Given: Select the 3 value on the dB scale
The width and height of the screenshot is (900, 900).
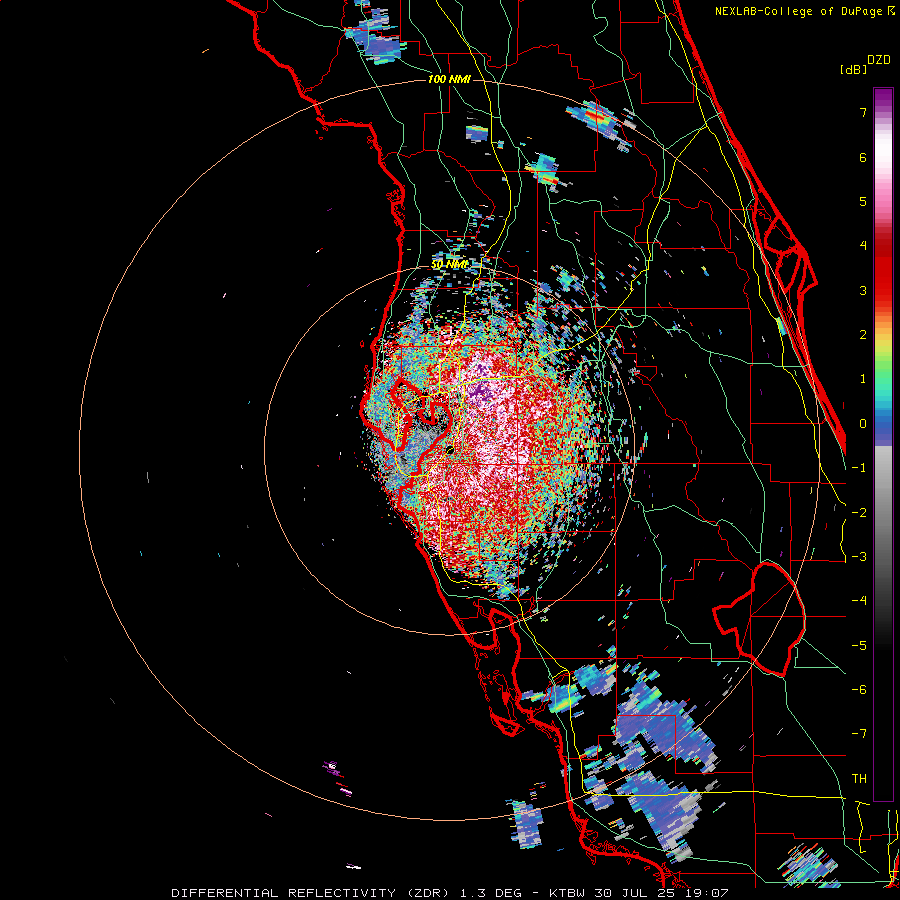Looking at the screenshot, I should tap(863, 290).
